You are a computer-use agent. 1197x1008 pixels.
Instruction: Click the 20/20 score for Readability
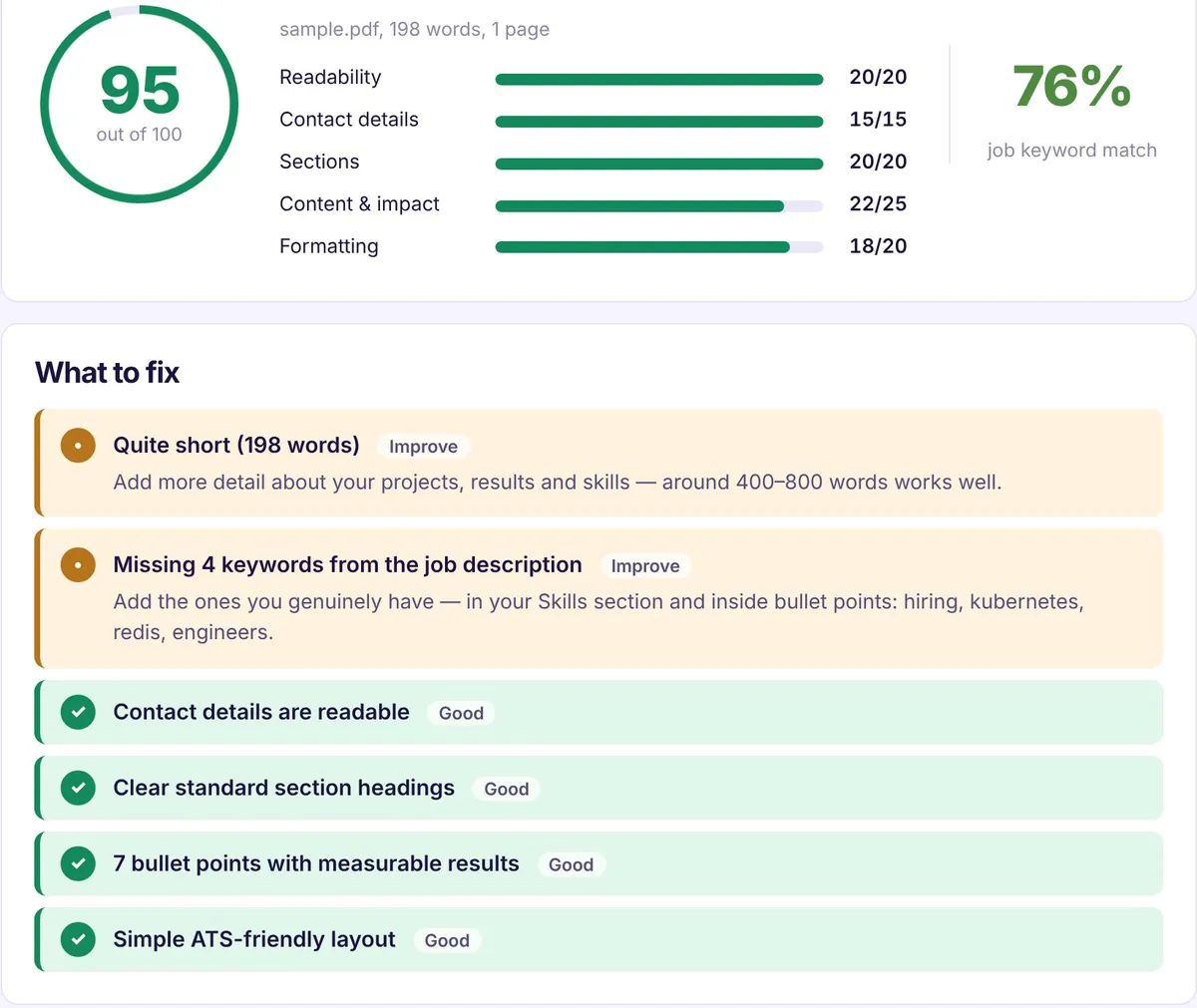point(878,77)
